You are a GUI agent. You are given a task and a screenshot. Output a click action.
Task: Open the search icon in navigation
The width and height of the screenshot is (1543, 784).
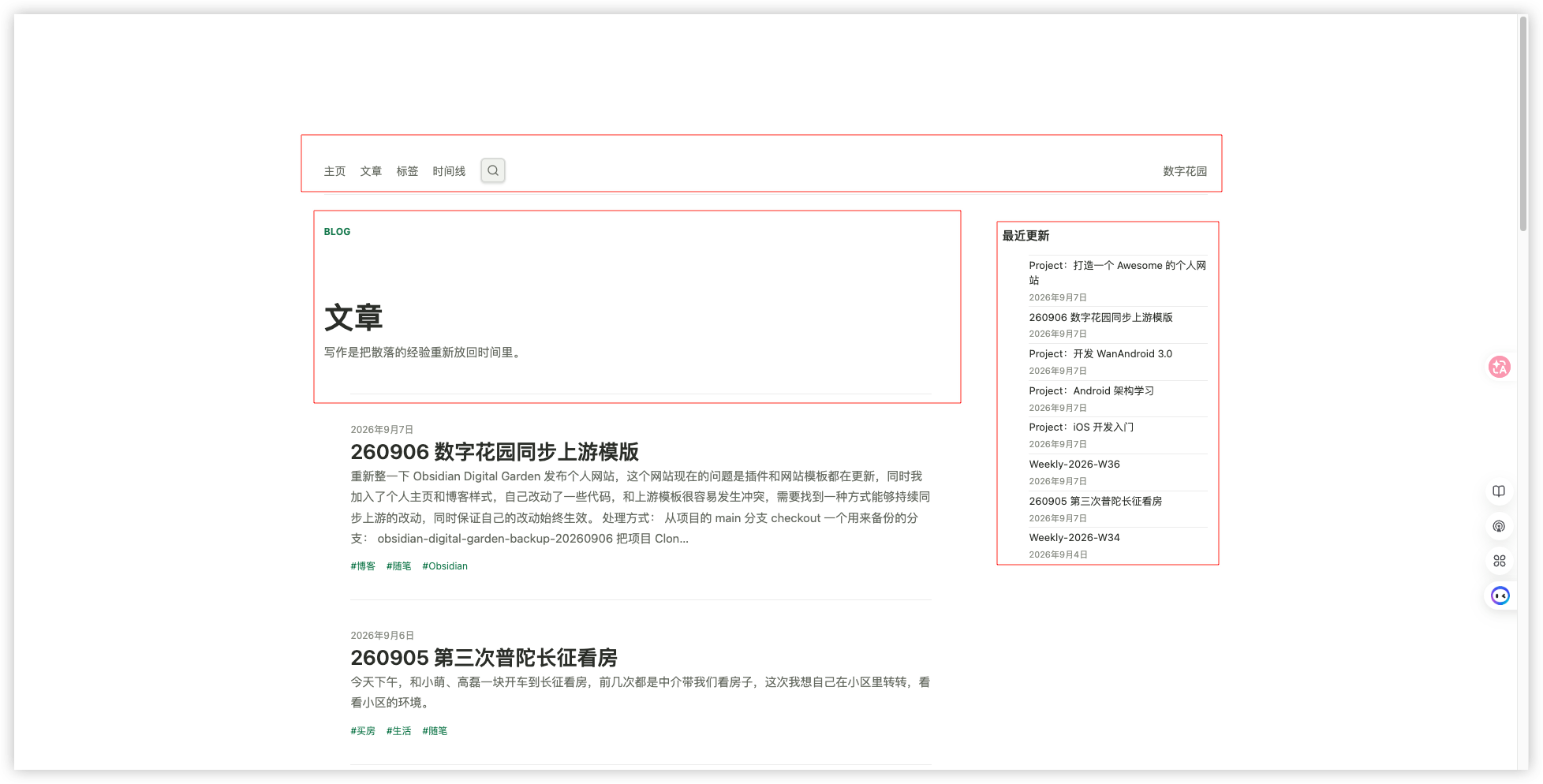pos(493,170)
